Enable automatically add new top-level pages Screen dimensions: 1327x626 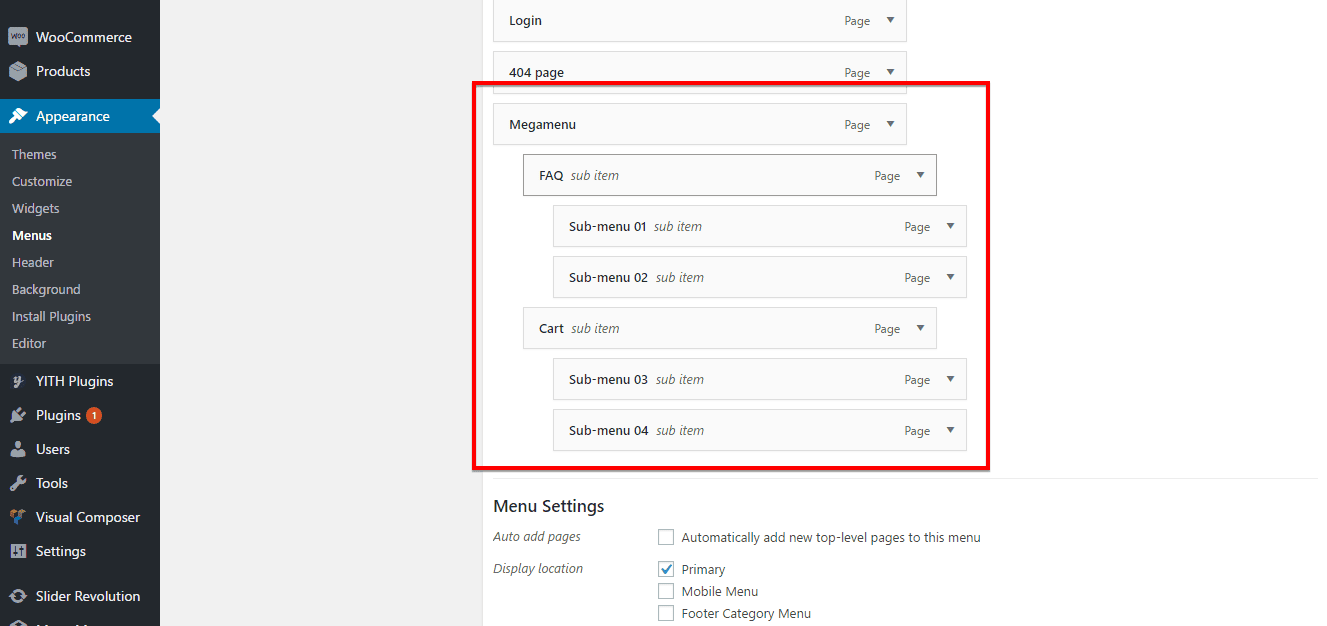tap(666, 537)
